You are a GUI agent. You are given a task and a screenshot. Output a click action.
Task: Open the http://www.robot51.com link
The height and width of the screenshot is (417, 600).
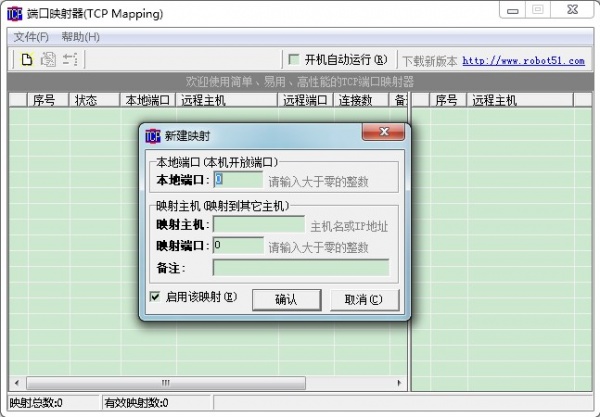(x=523, y=60)
